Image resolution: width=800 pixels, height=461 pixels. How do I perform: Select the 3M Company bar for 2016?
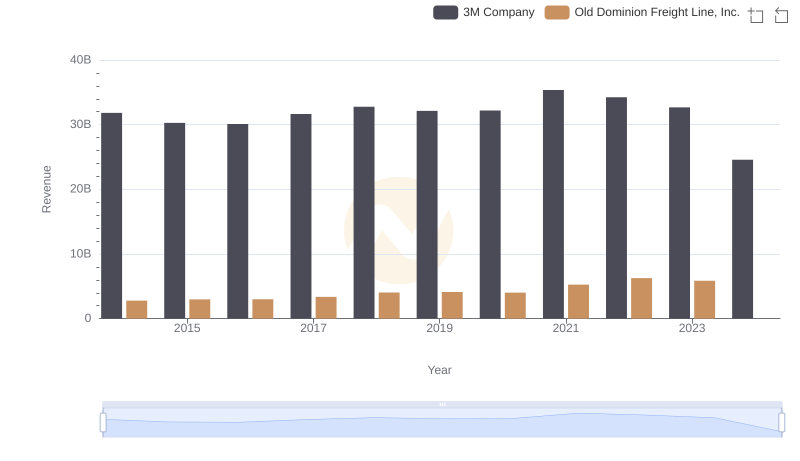click(238, 221)
